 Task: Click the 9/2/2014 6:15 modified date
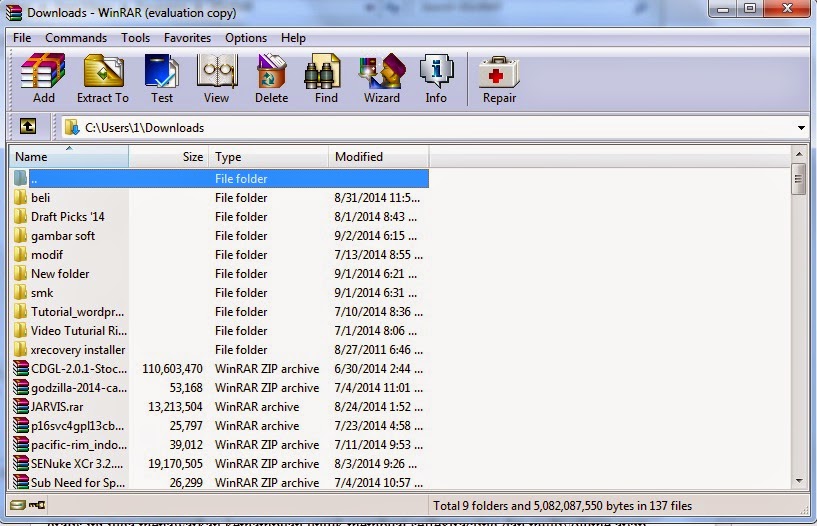coord(375,235)
